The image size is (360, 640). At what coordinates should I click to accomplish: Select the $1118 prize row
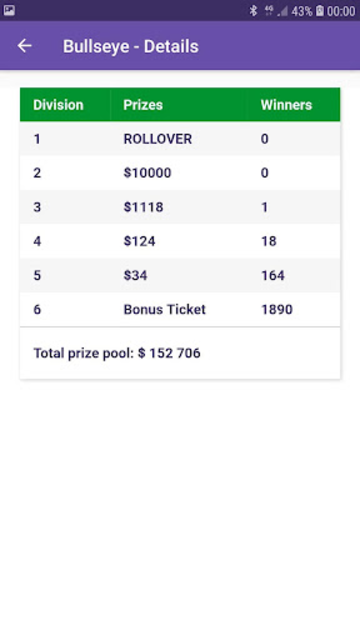(x=180, y=207)
